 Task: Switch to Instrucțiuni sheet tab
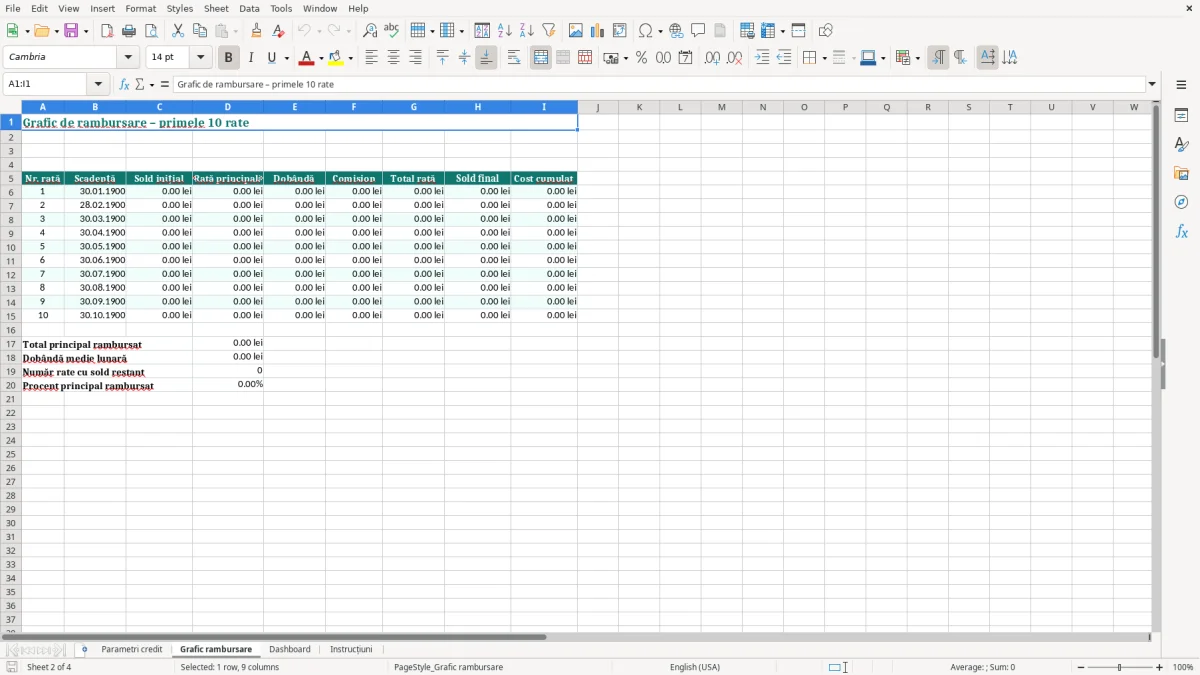point(351,650)
